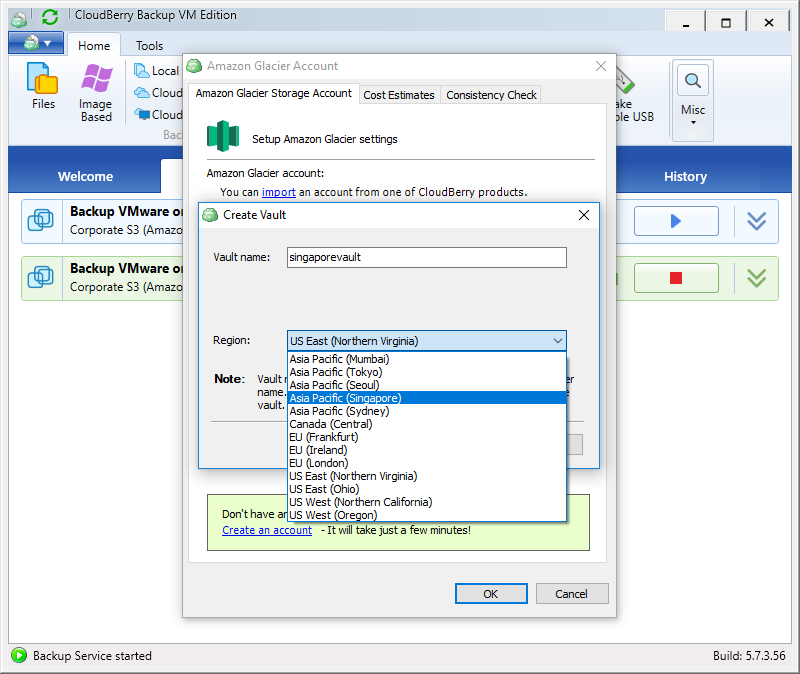Click Cancel in Amazon Glacier Account dialog
The height and width of the screenshot is (674, 800).
coord(571,594)
